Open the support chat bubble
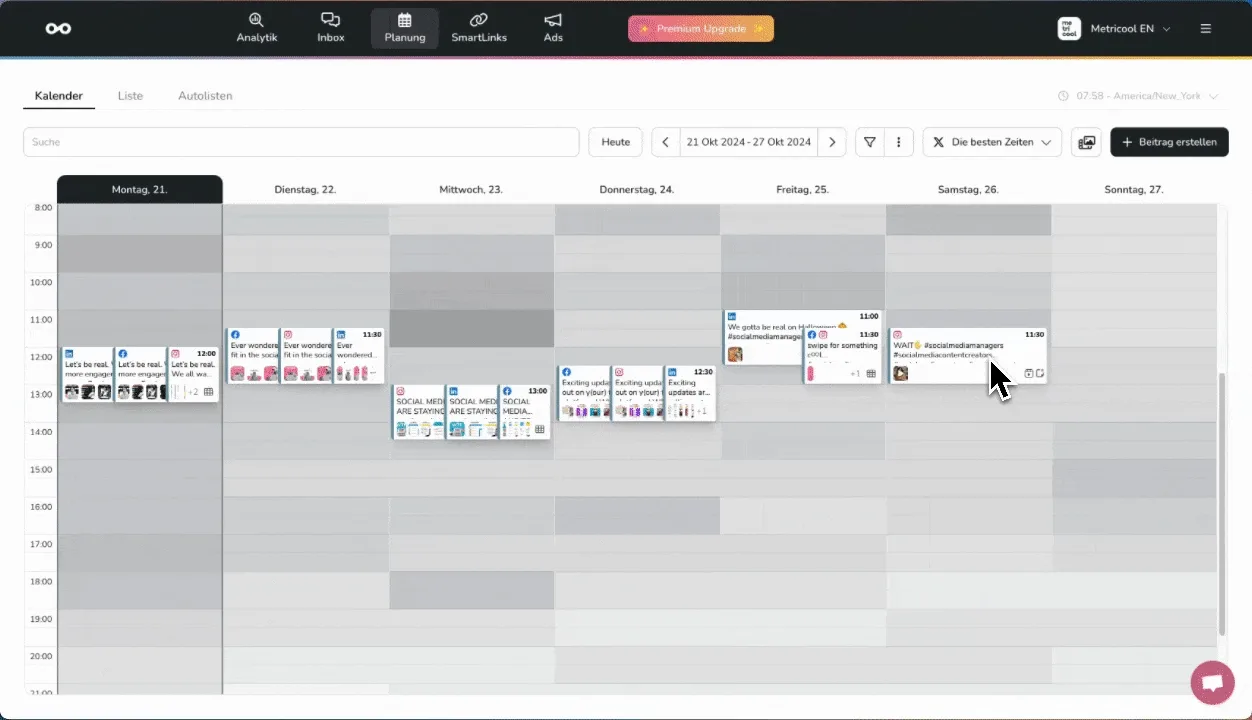Viewport: 1252px width, 720px height. tap(1212, 683)
